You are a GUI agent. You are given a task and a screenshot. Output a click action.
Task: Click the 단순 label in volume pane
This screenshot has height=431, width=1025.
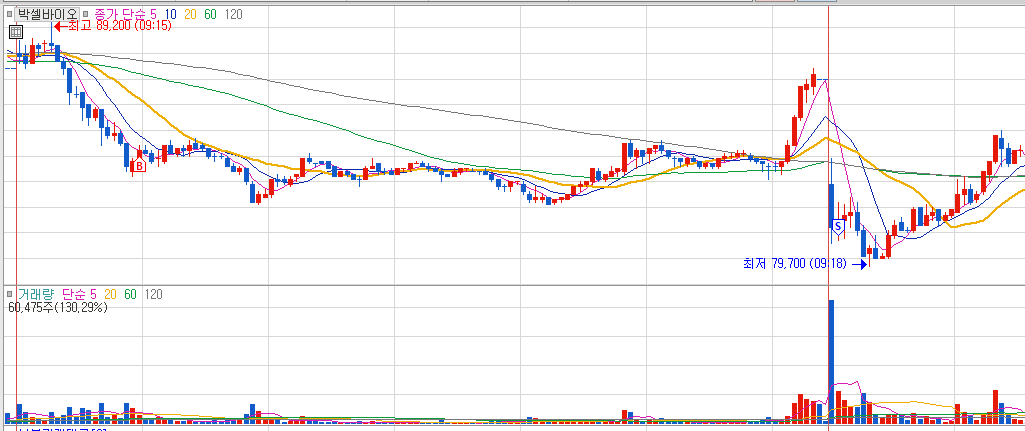point(75,294)
